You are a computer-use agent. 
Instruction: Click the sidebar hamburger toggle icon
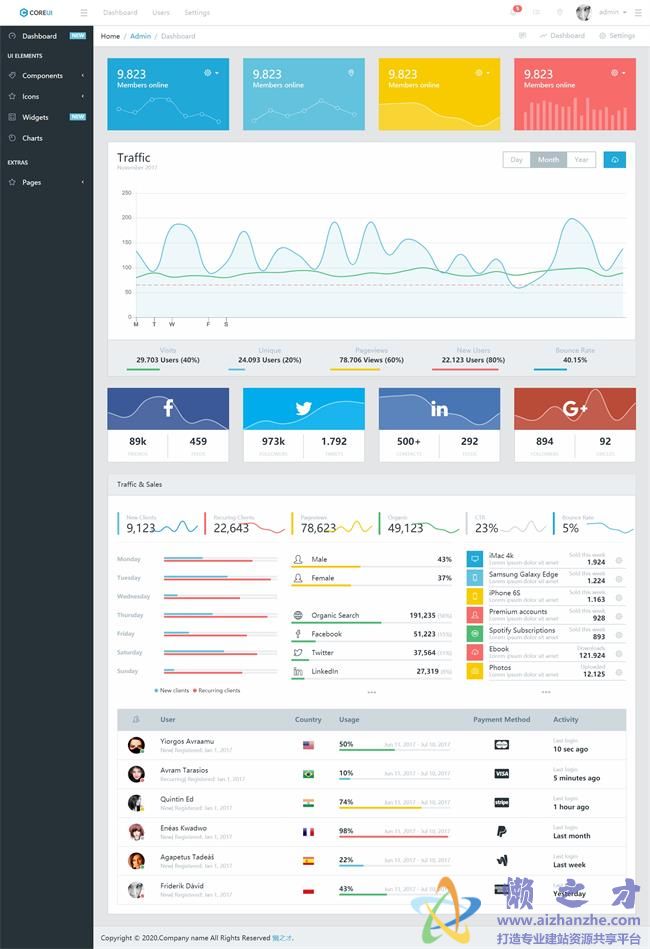84,13
